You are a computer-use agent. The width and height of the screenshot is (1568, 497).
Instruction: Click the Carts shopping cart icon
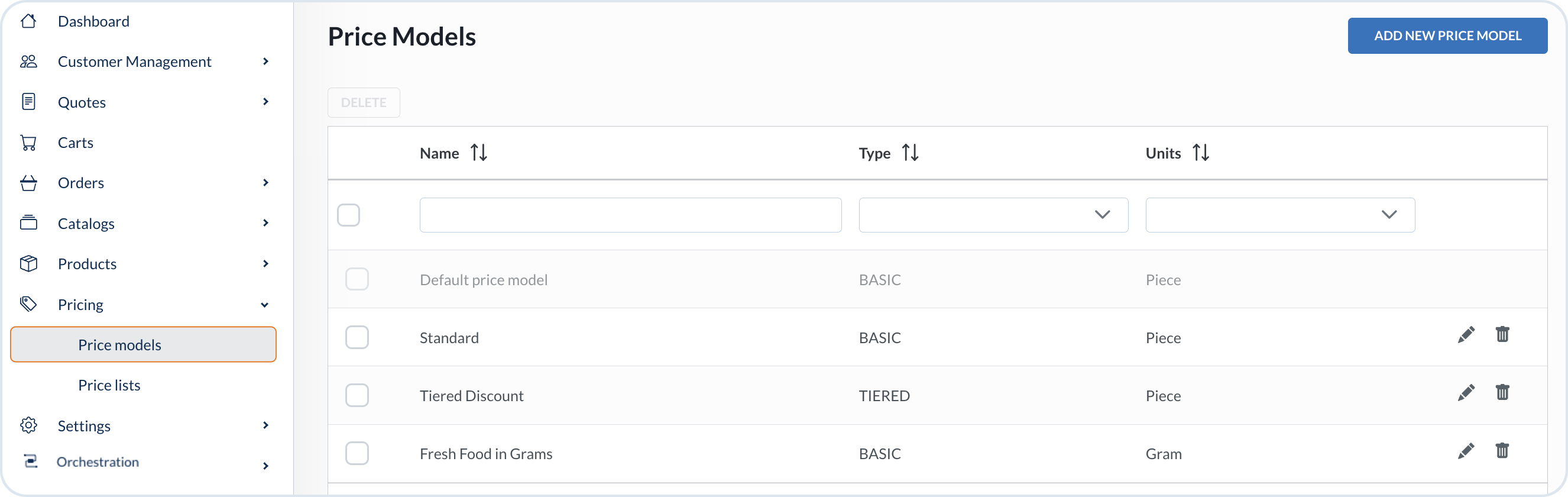pos(28,143)
